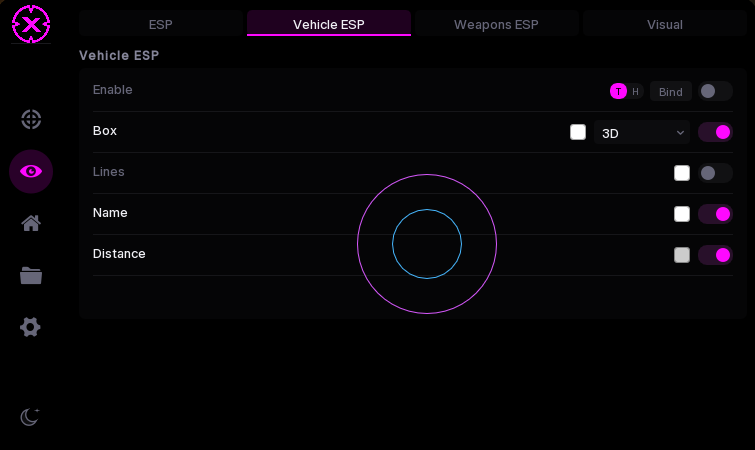Click the Enable label
755x450 pixels.
113,90
